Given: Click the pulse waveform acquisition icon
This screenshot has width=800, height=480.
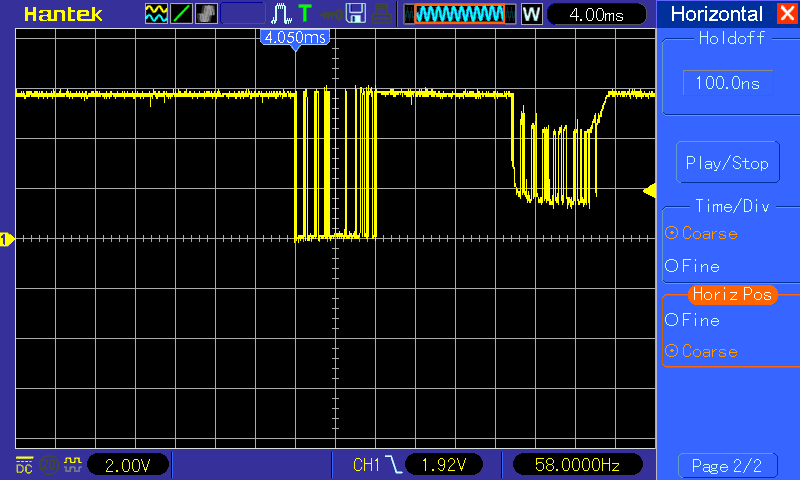Looking at the screenshot, I should click(281, 14).
